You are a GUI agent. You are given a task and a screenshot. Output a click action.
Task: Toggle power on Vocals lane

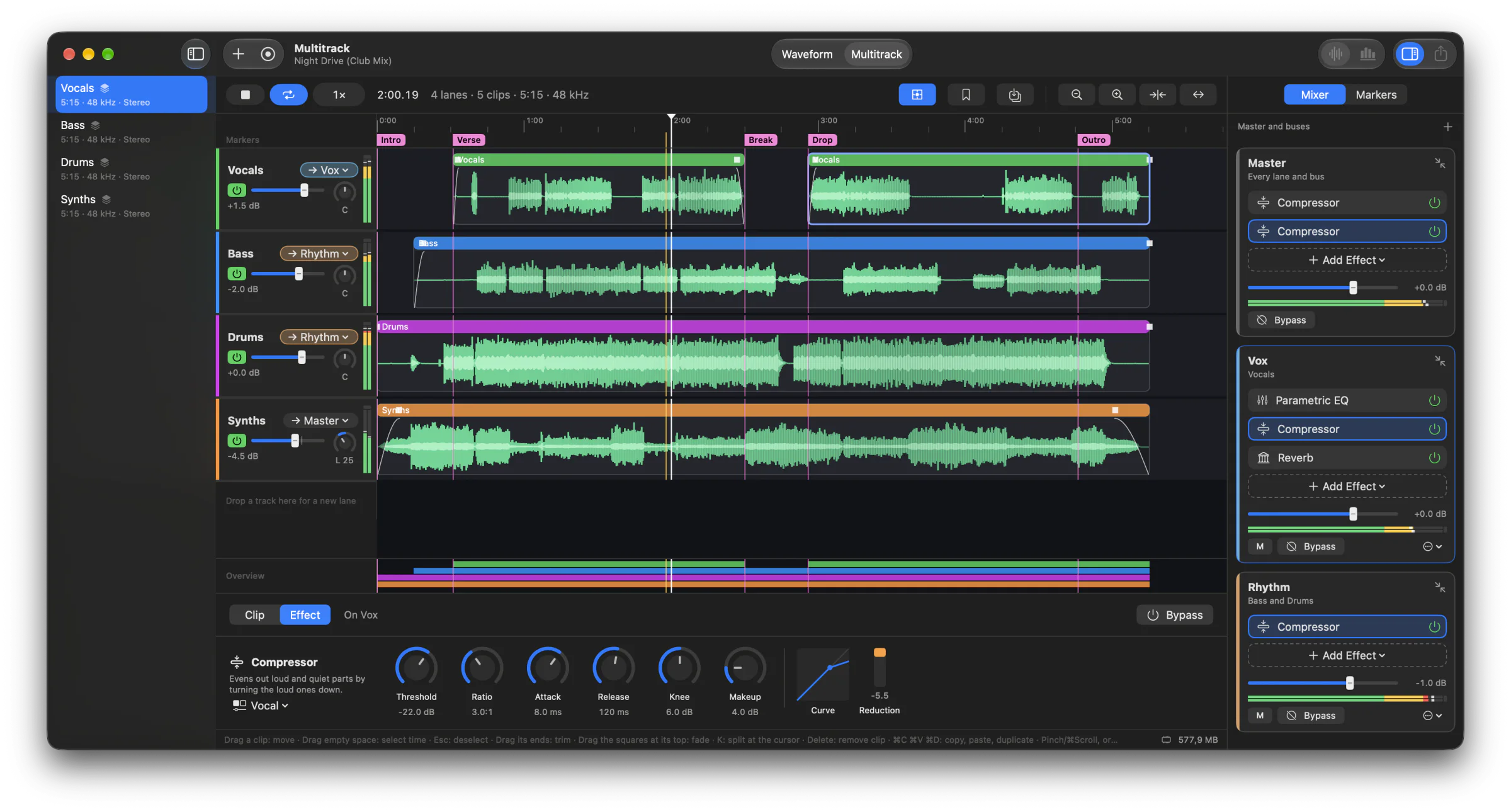point(237,190)
